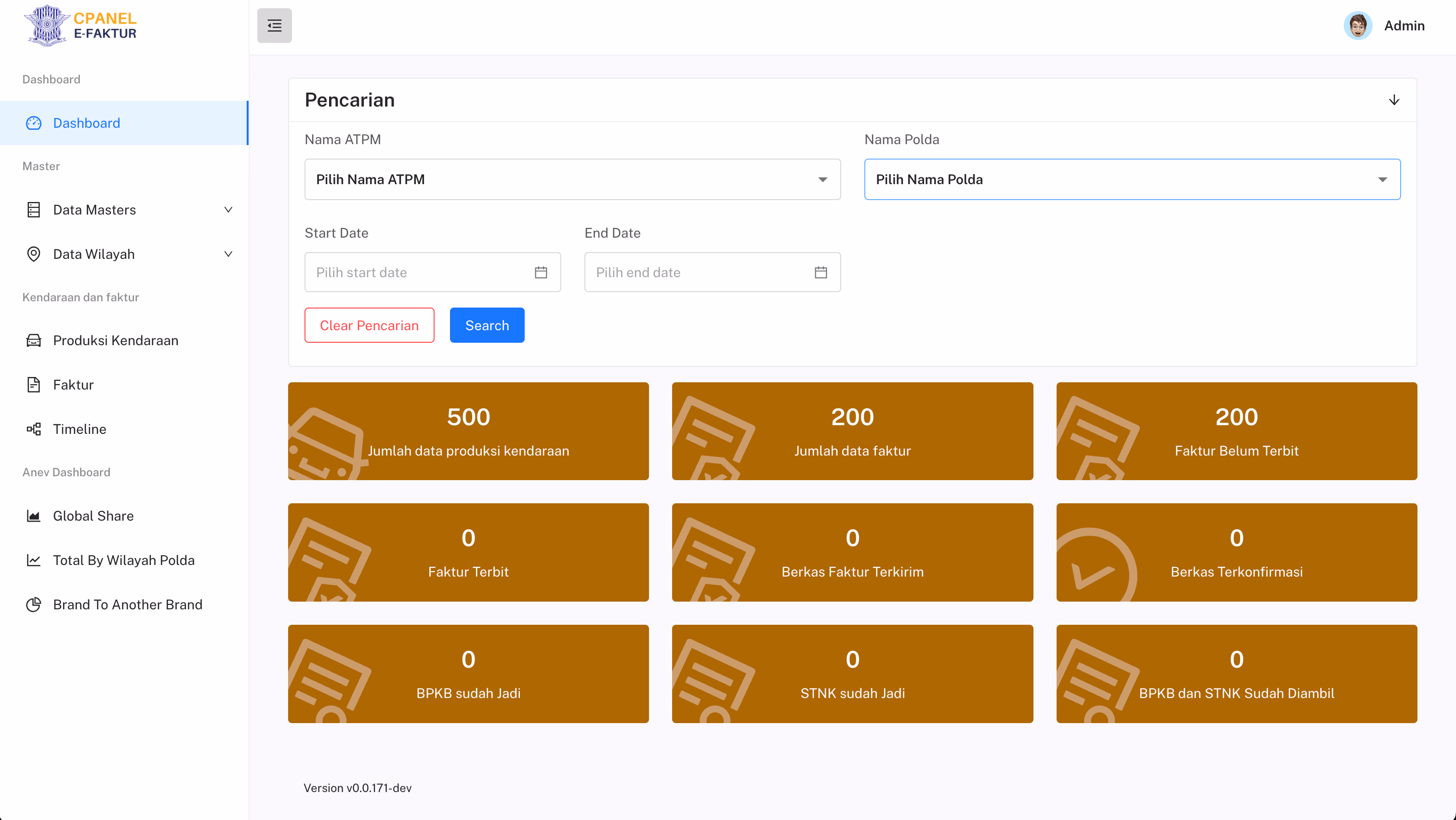Click the calendar icon in Start Date field
The height and width of the screenshot is (820, 1456).
click(541, 272)
